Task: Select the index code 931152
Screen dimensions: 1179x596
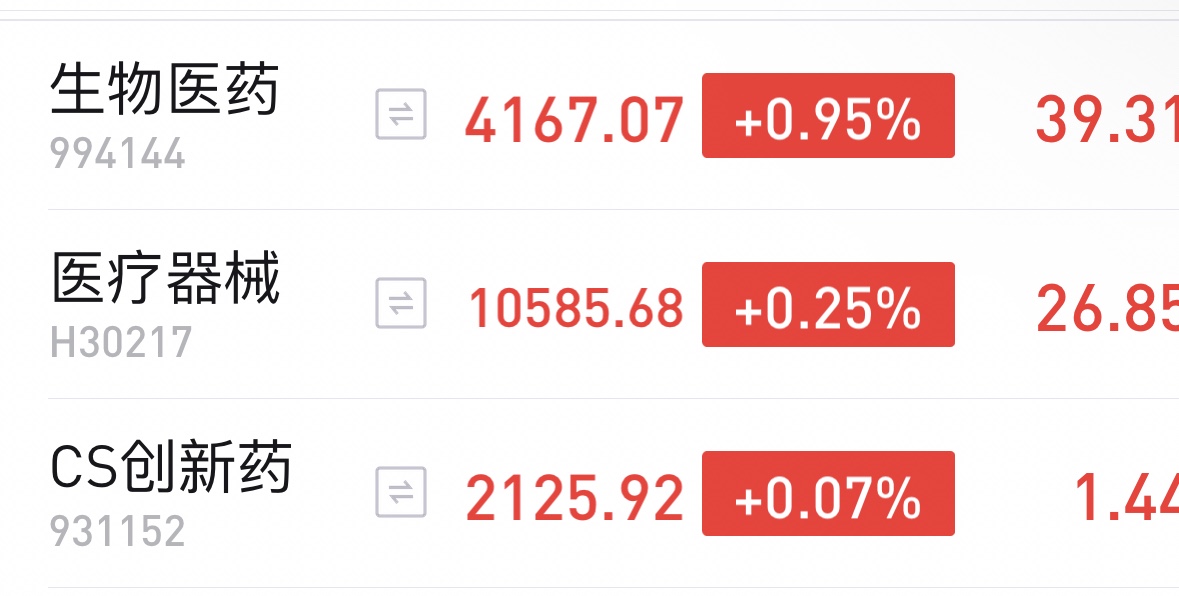Action: pos(117,531)
